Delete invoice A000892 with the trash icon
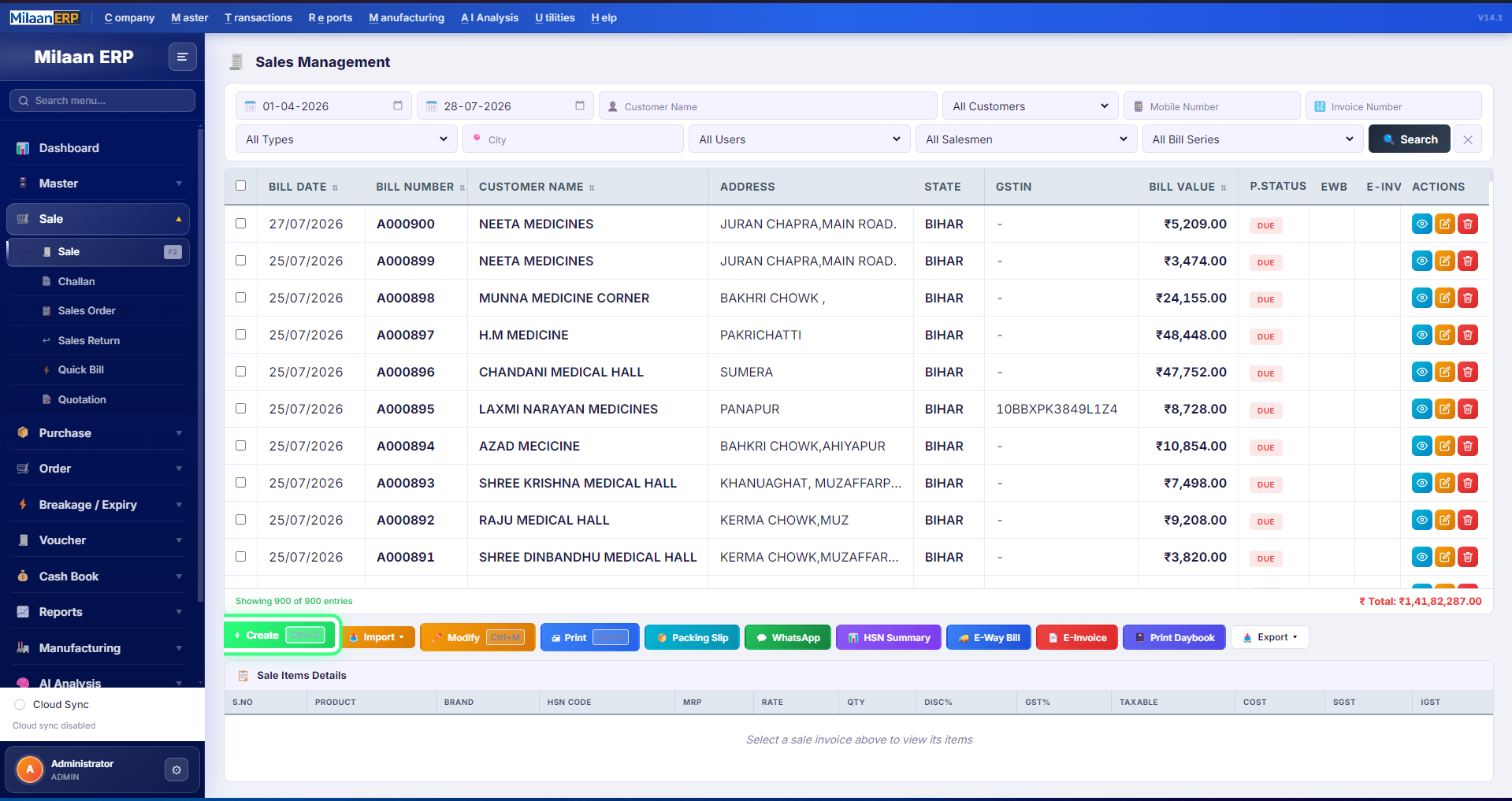Viewport: 1512px width, 801px height. tap(1468, 520)
